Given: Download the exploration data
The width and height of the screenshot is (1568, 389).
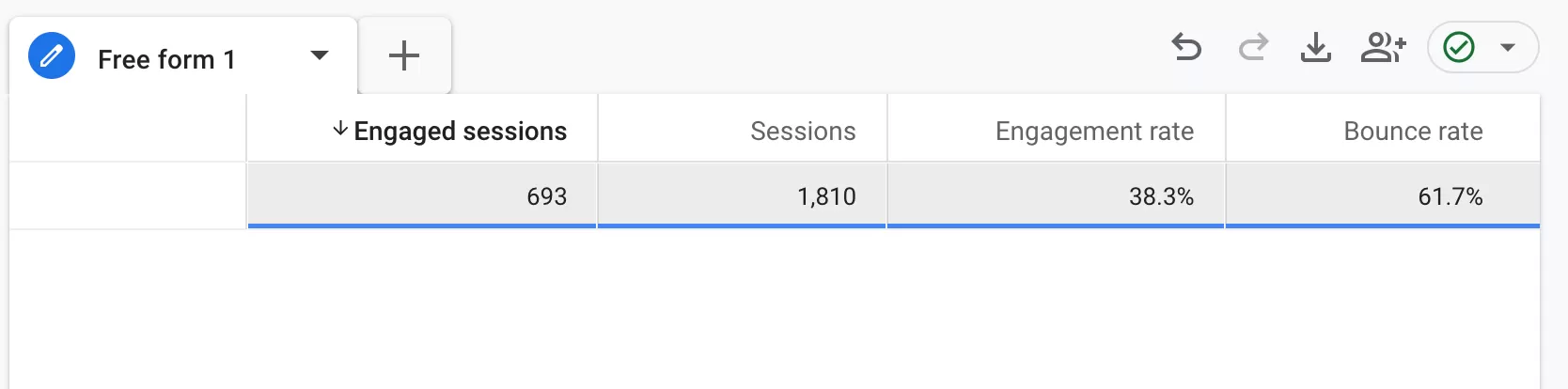Looking at the screenshot, I should 1316,47.
